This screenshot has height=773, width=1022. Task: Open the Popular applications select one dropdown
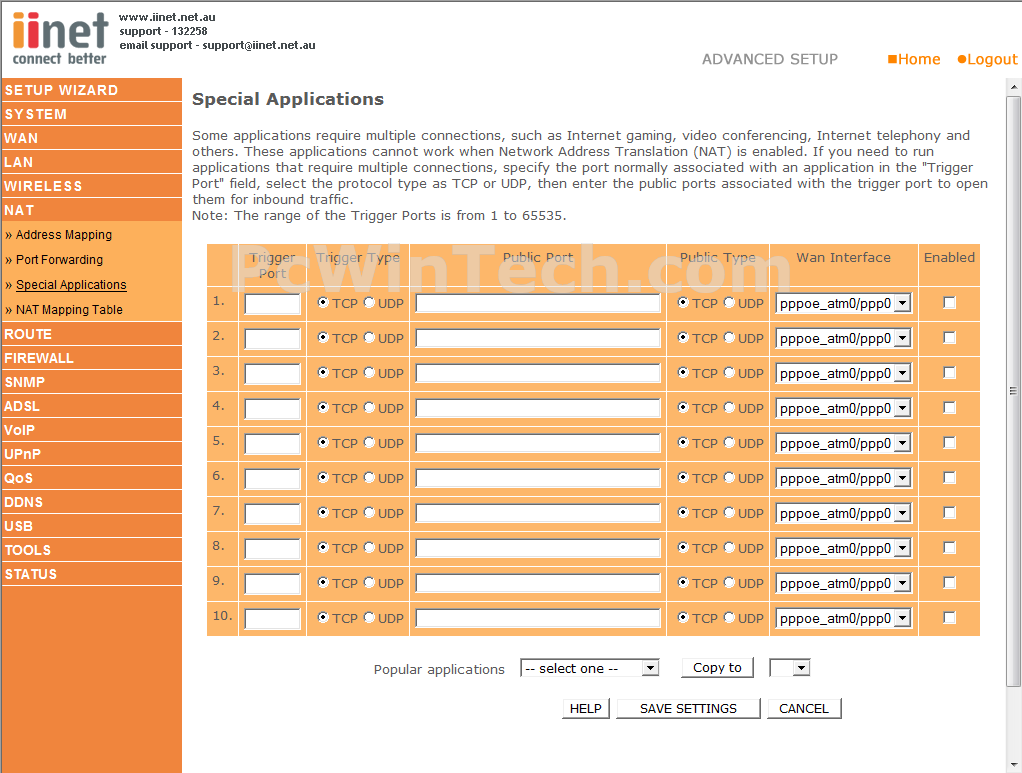(x=590, y=668)
